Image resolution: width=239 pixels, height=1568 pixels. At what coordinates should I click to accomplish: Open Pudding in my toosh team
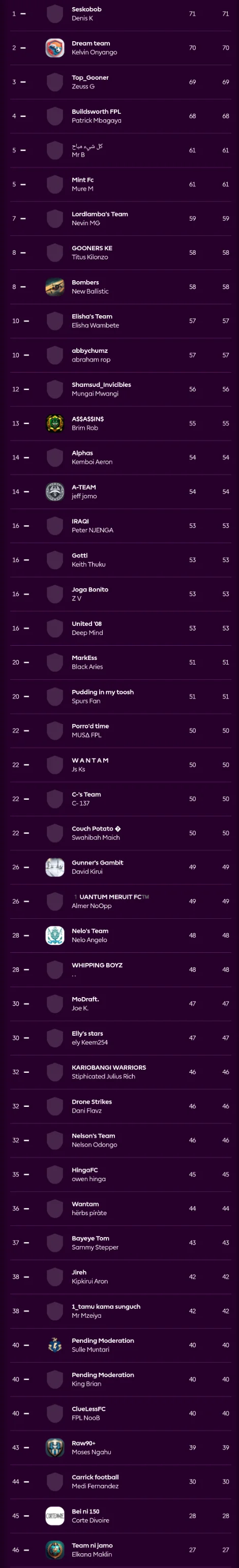103,692
